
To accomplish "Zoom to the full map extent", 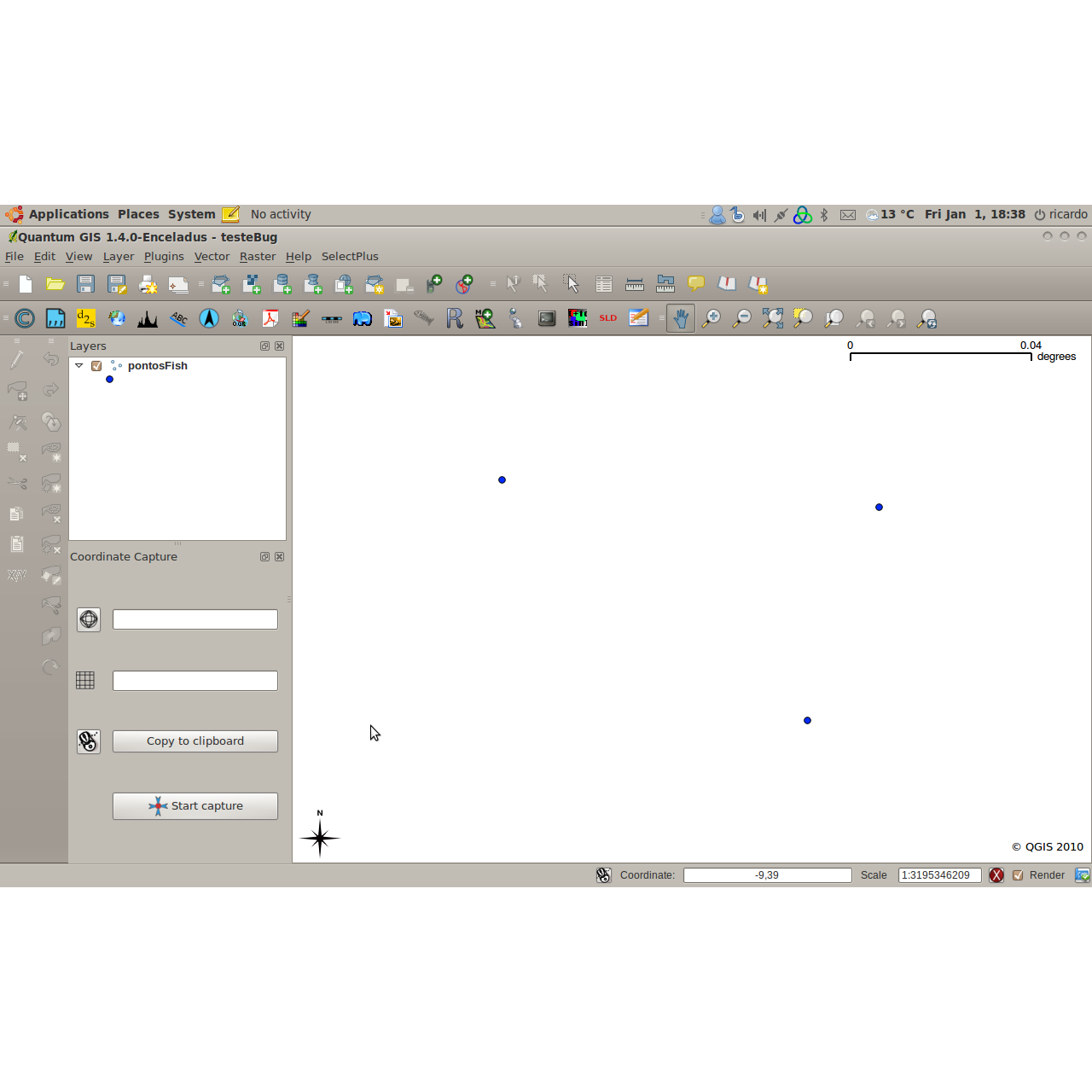I will 772,318.
